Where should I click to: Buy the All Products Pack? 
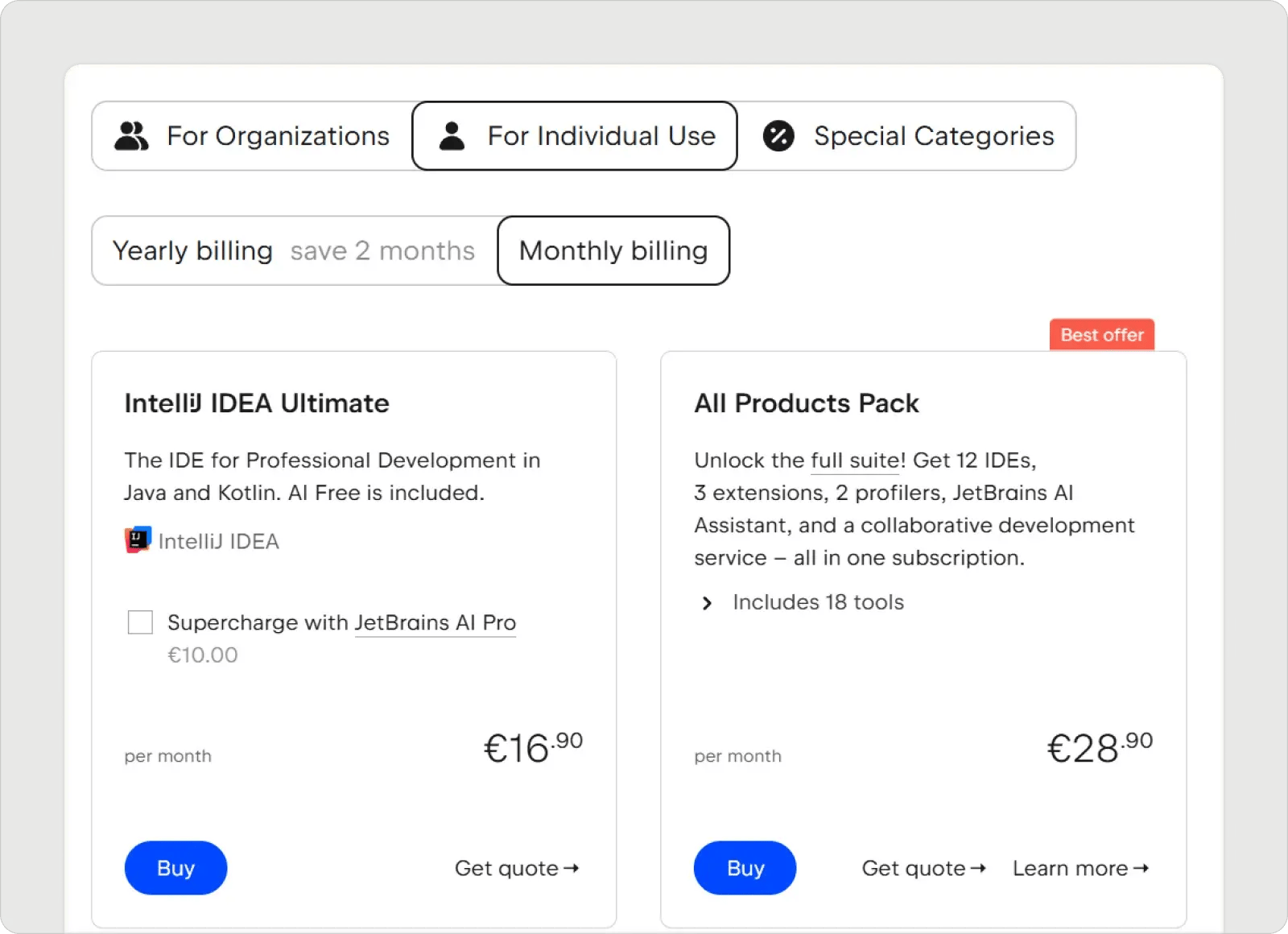coord(745,868)
